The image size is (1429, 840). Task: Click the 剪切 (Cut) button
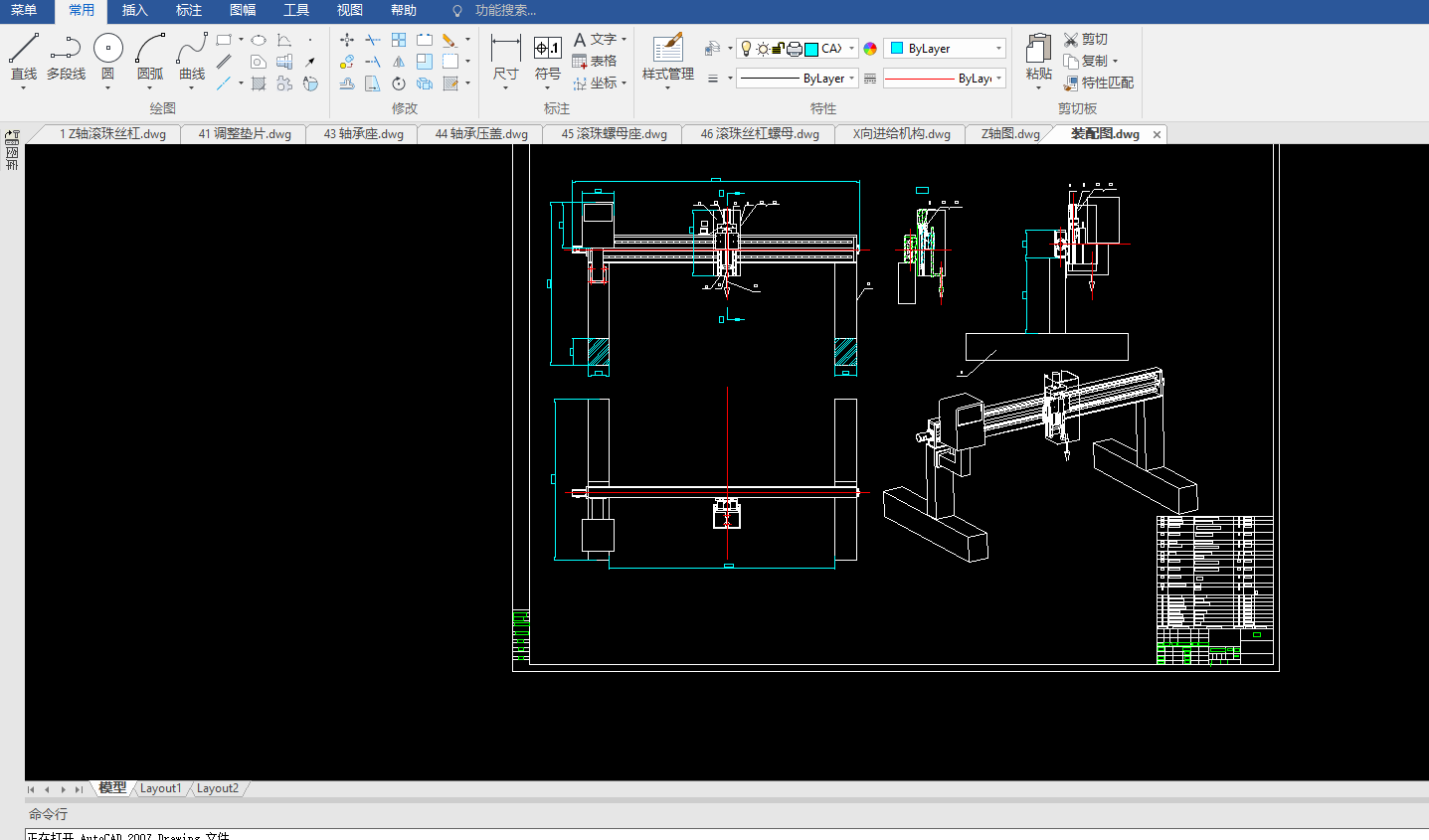point(1084,40)
